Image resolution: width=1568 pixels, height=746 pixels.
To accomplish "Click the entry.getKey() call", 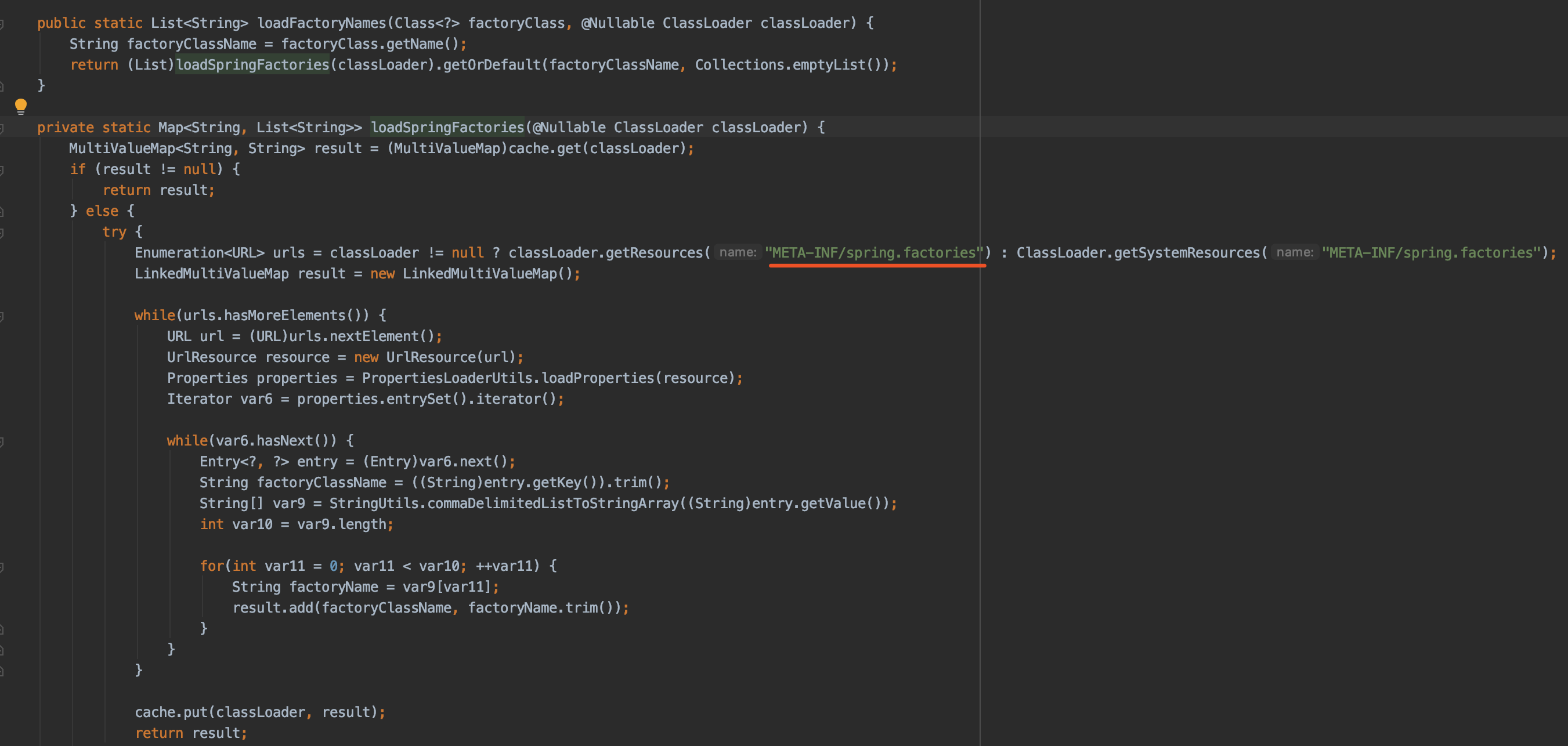I will pos(540,483).
